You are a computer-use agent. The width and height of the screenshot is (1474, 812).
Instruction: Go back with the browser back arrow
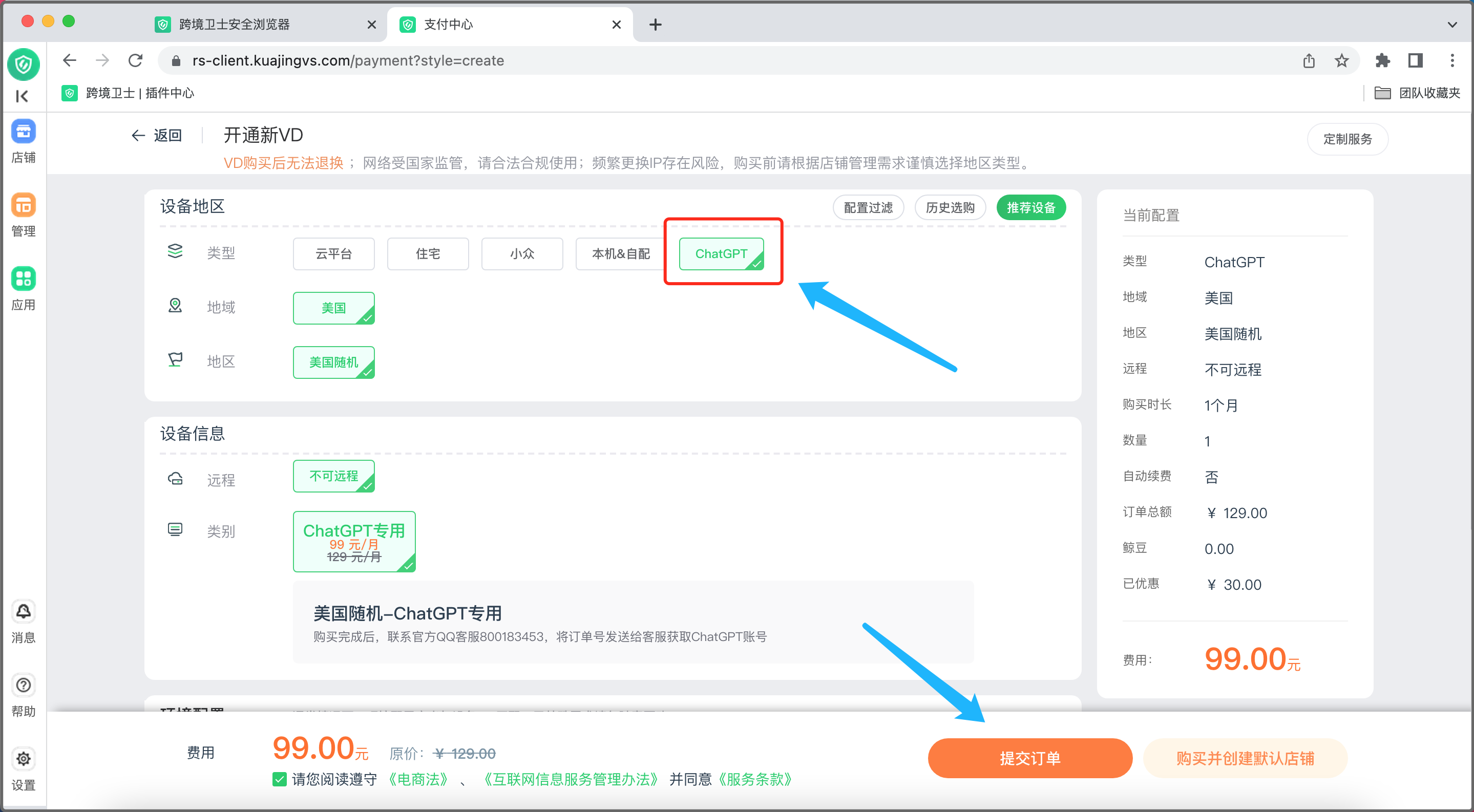(x=70, y=60)
